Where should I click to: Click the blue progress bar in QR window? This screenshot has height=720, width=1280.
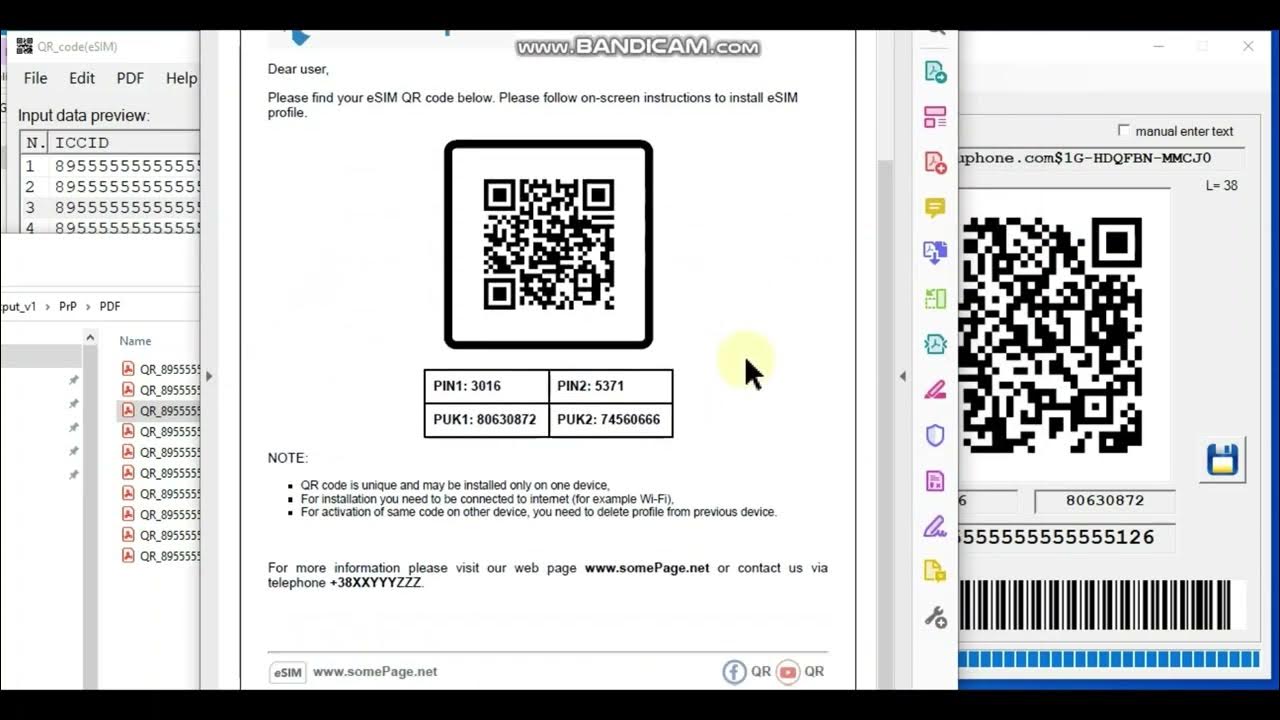point(1108,659)
